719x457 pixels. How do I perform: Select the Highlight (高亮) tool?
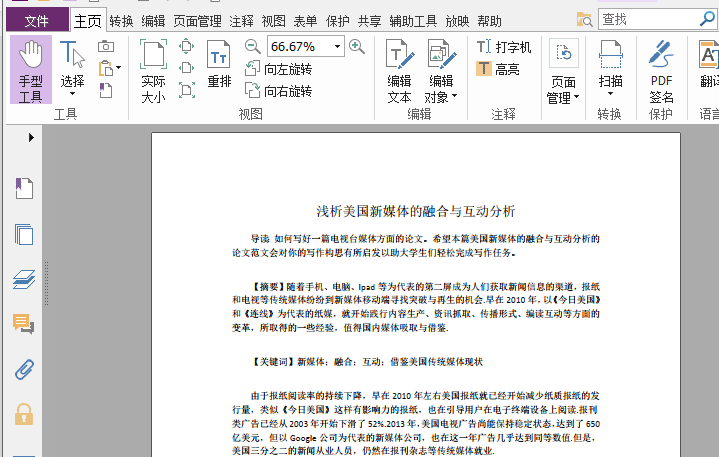(498, 69)
